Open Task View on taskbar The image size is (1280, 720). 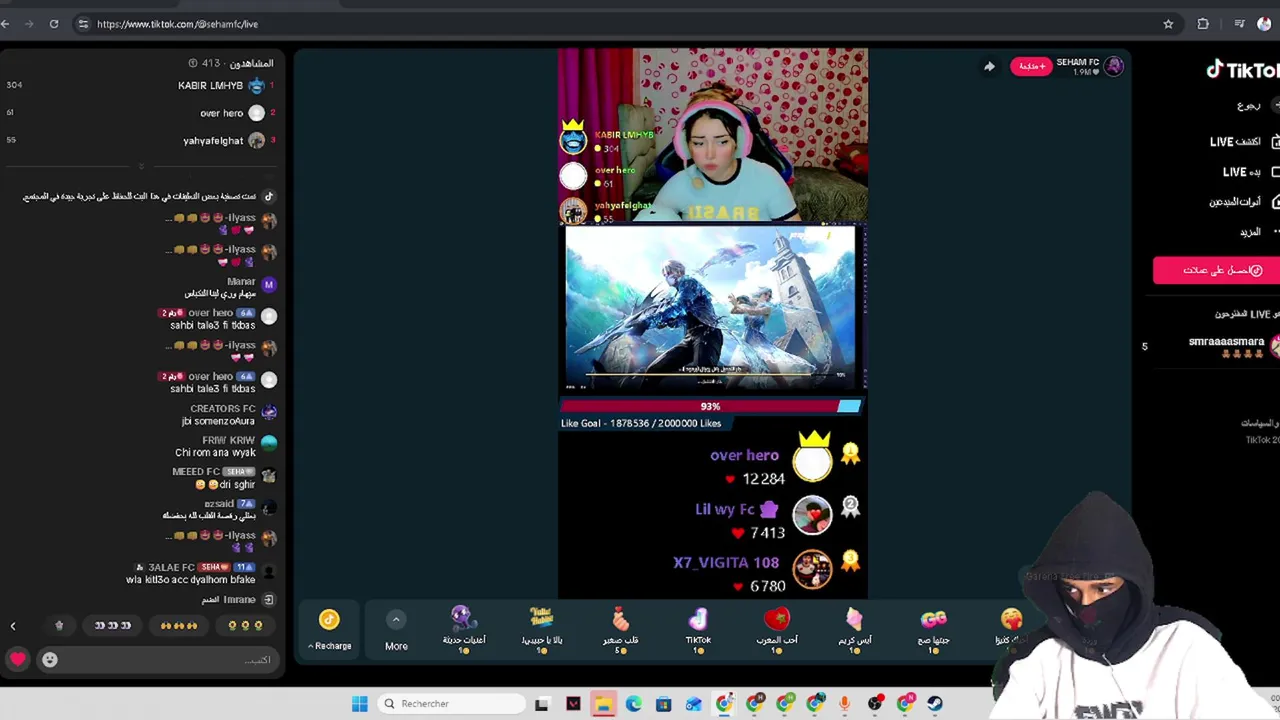(541, 703)
